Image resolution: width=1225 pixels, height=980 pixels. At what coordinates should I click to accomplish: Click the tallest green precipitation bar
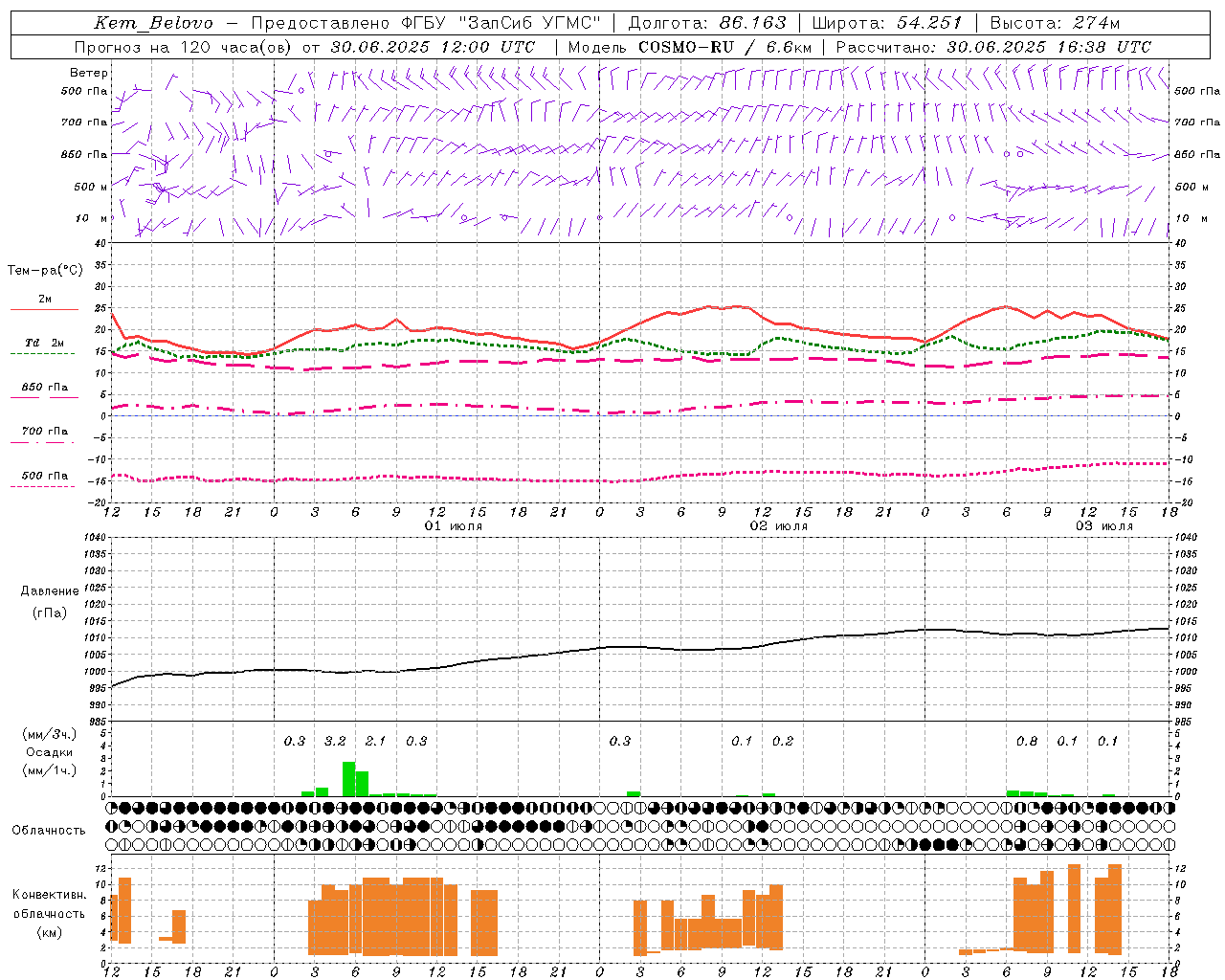[x=348, y=779]
